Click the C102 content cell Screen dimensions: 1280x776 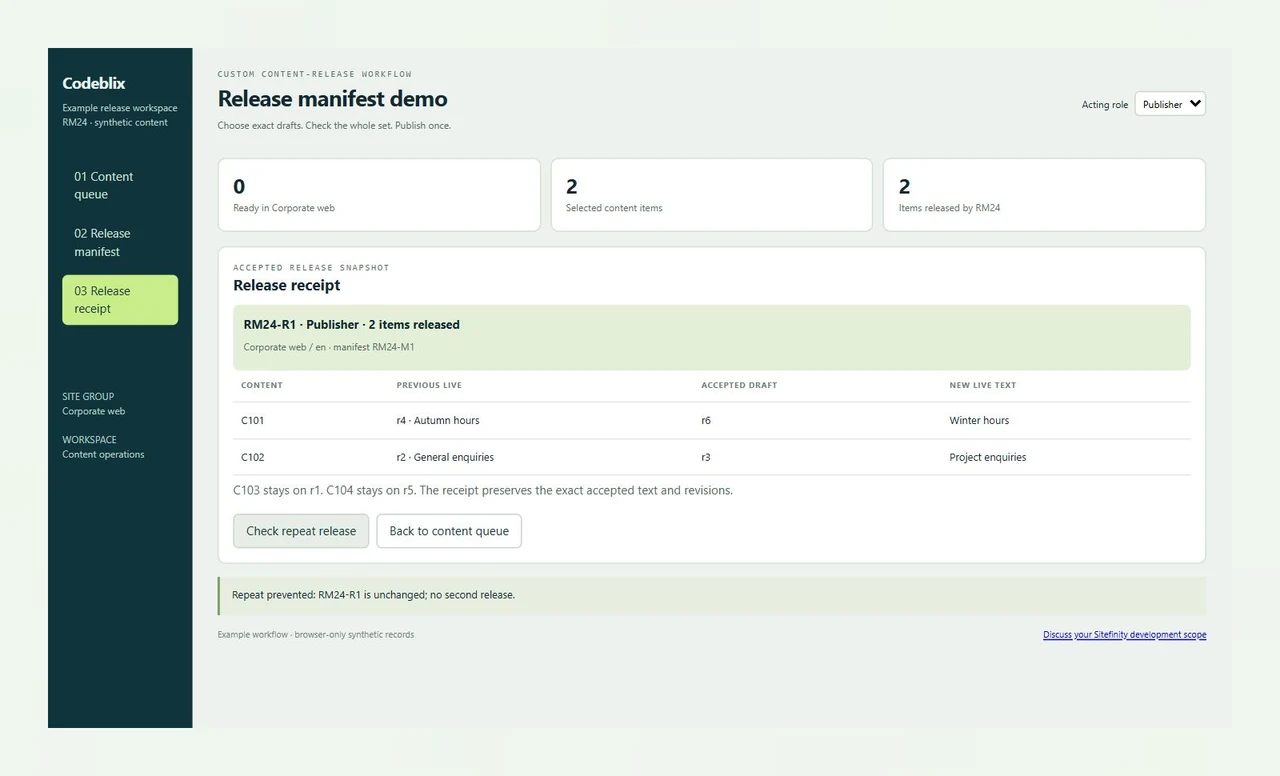(x=253, y=458)
